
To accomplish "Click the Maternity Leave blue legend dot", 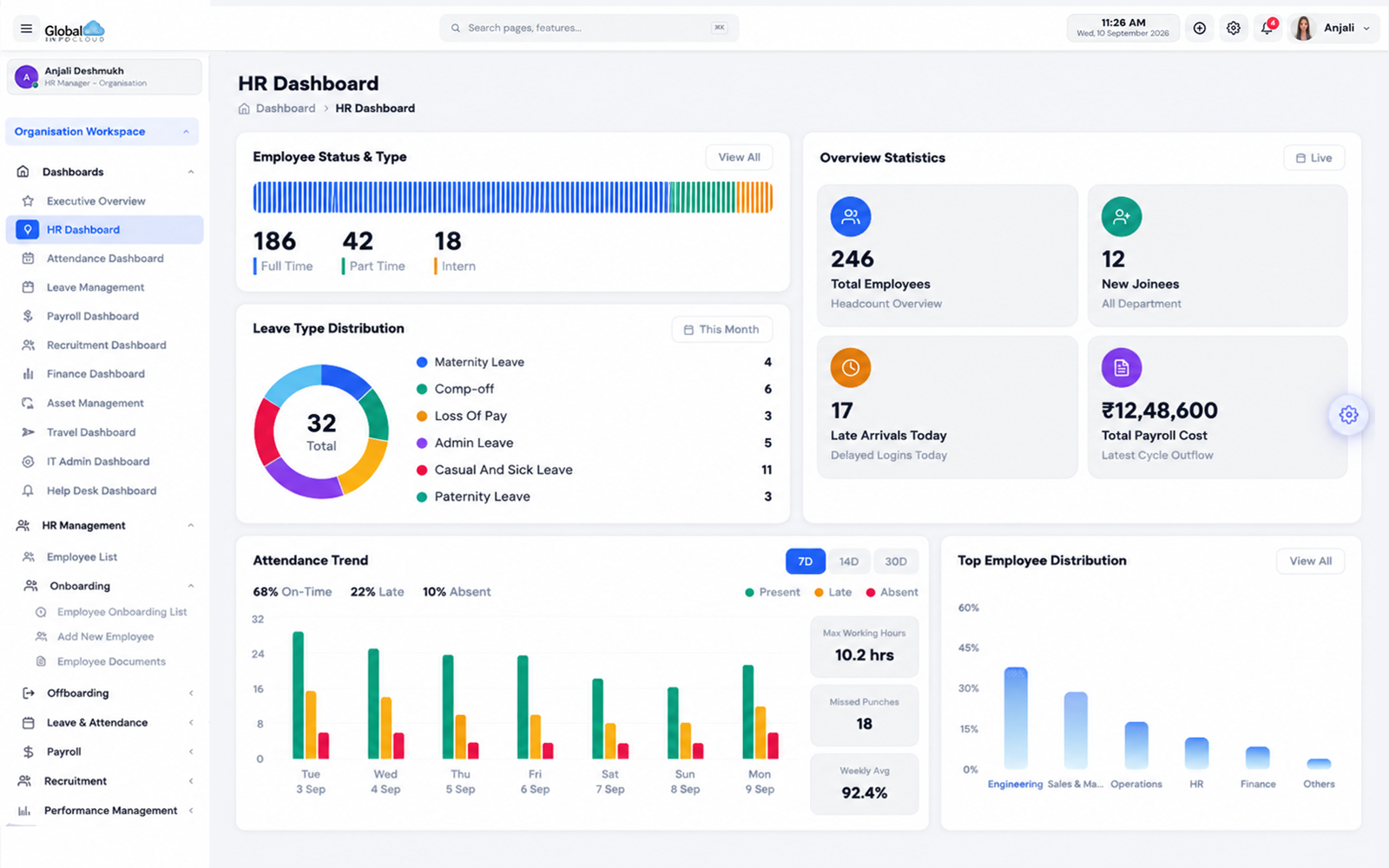I will pos(422,362).
